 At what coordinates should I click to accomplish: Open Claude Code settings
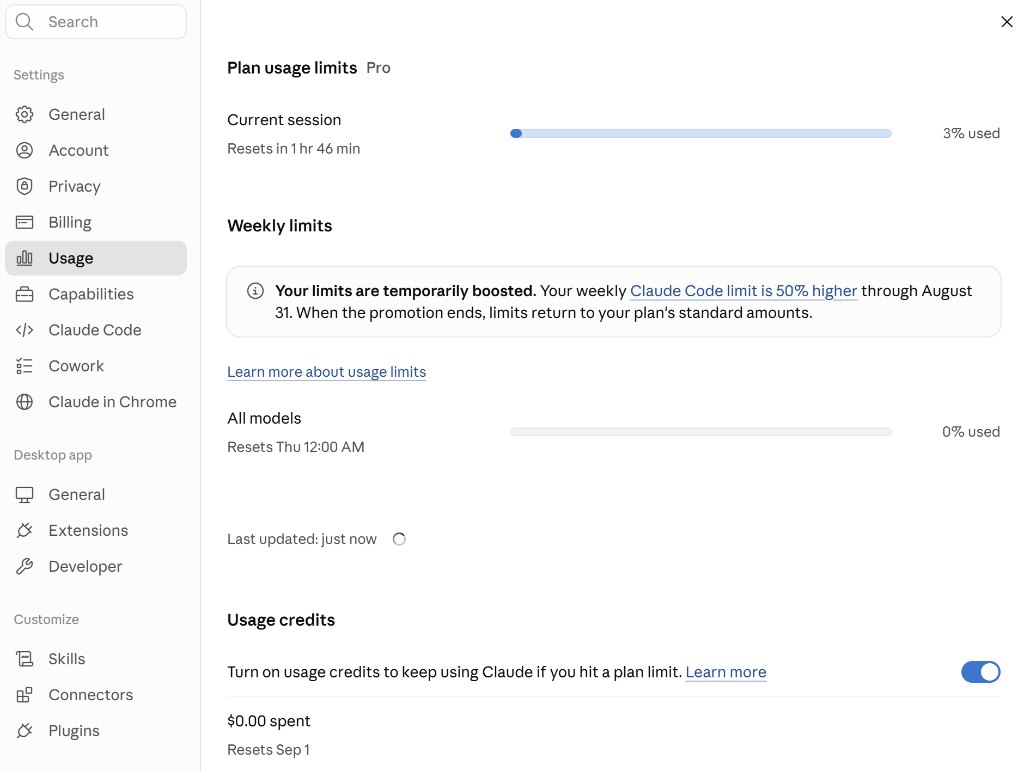pos(96,330)
